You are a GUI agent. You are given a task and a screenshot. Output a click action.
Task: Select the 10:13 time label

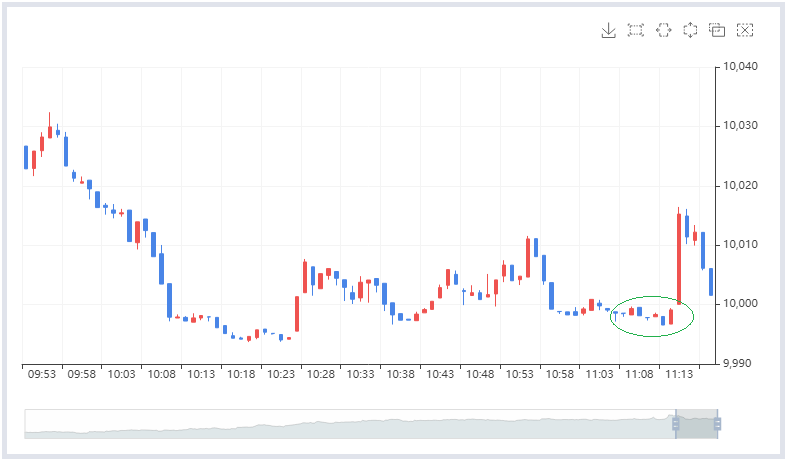point(201,374)
